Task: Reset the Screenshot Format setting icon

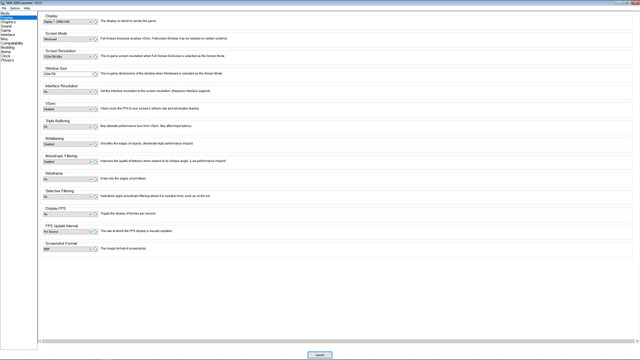Action: click(96, 249)
